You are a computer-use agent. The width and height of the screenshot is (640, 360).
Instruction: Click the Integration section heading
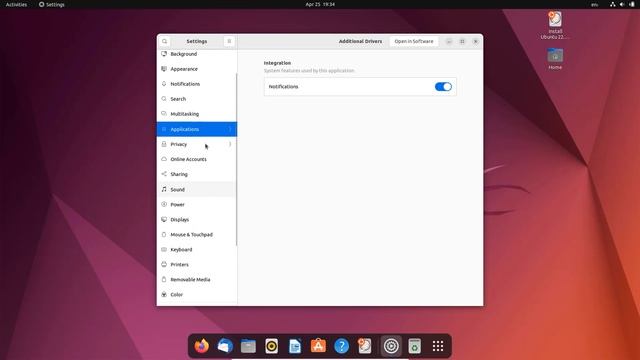tap(277, 63)
